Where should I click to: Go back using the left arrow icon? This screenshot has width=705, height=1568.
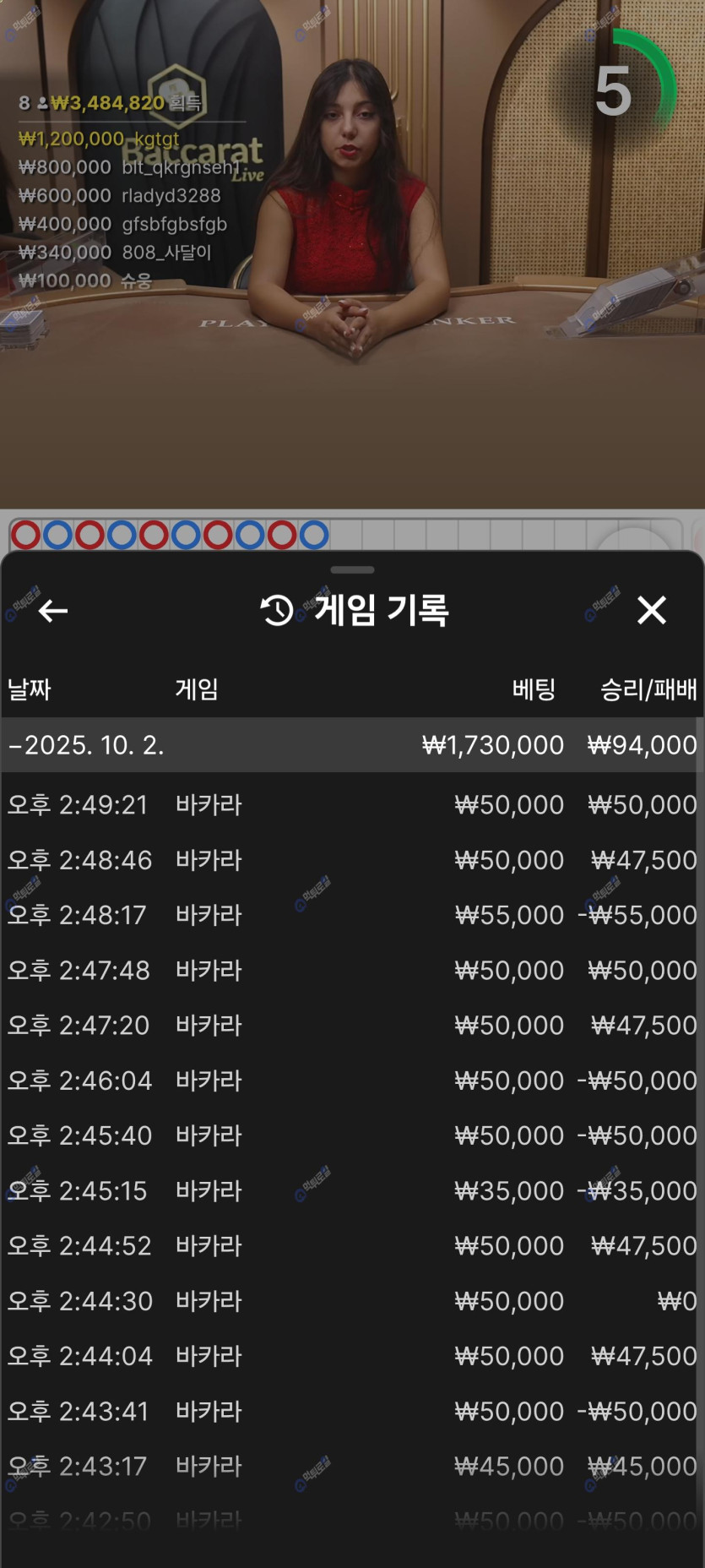coord(53,610)
